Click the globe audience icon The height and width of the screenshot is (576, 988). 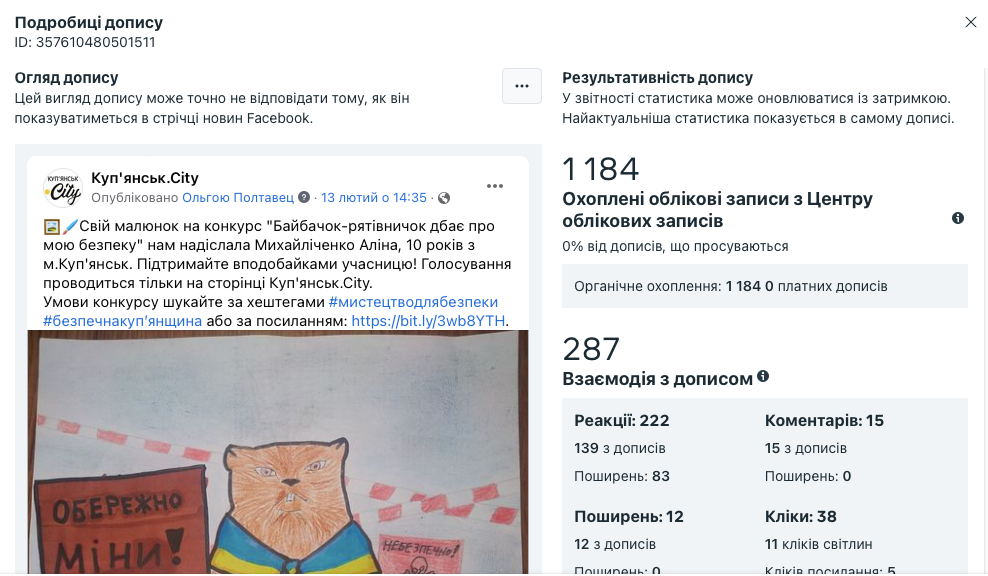click(x=444, y=198)
